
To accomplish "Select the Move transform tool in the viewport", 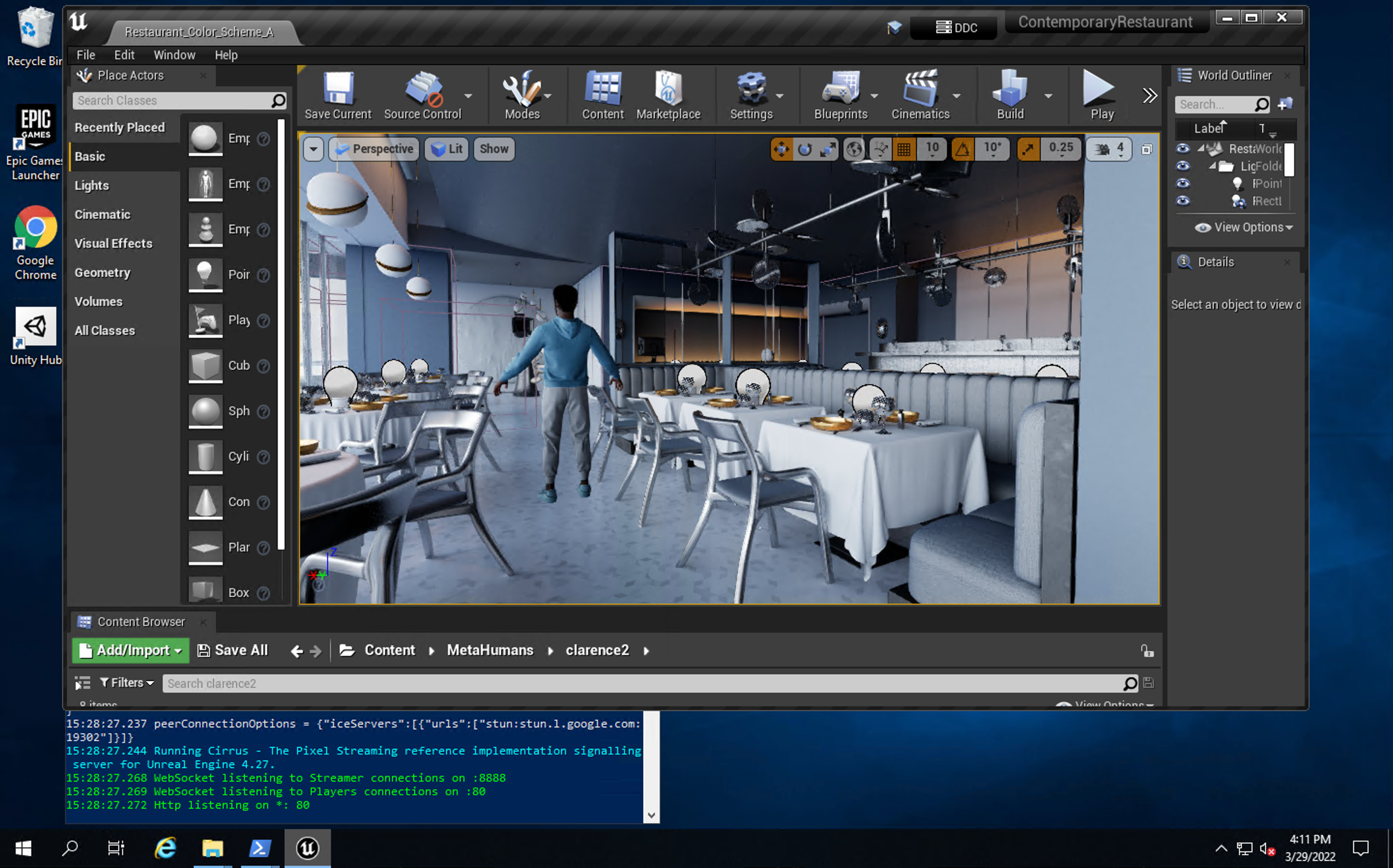I will pyautogui.click(x=782, y=149).
